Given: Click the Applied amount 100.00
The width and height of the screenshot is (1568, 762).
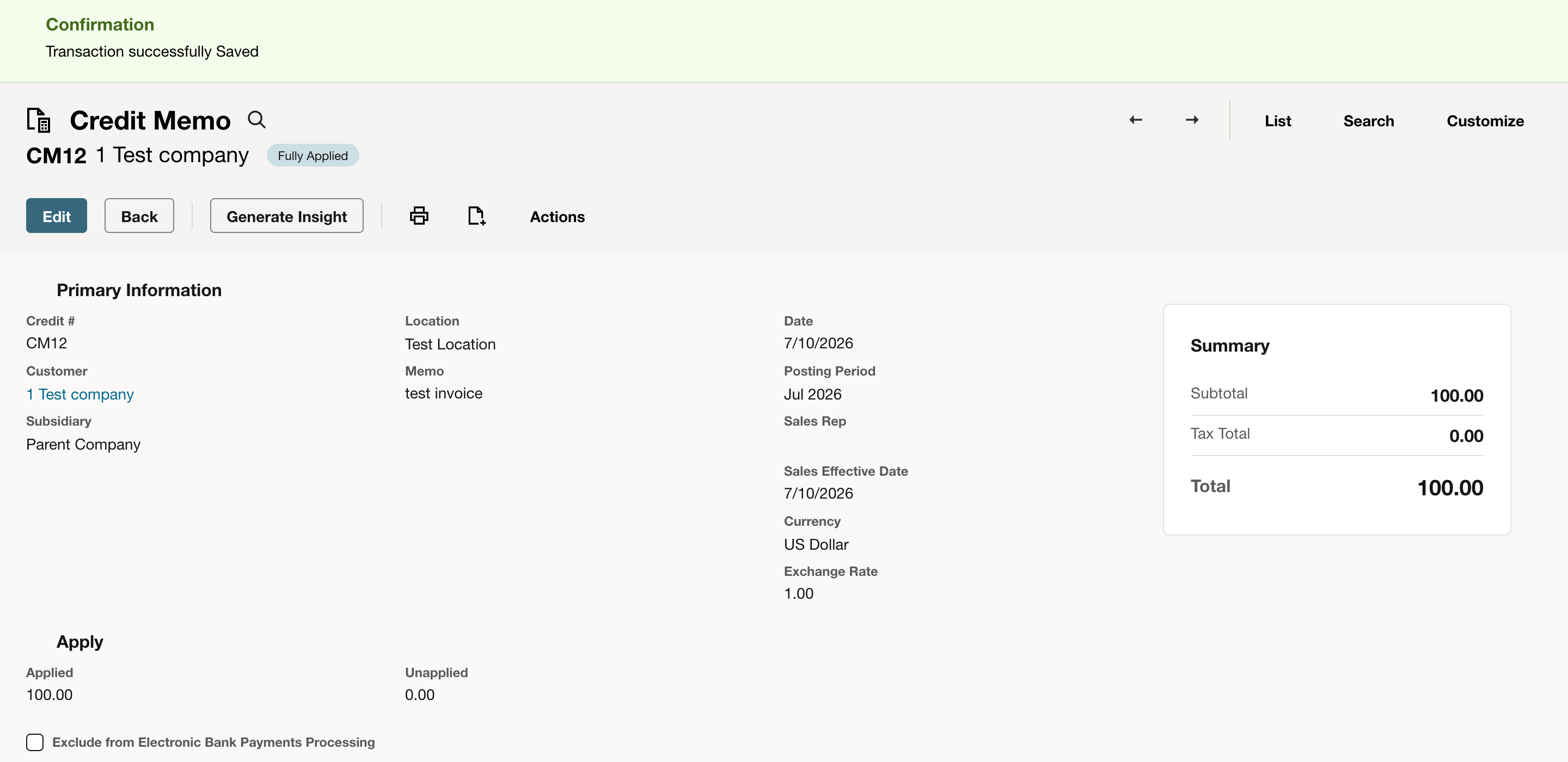Looking at the screenshot, I should [50, 695].
